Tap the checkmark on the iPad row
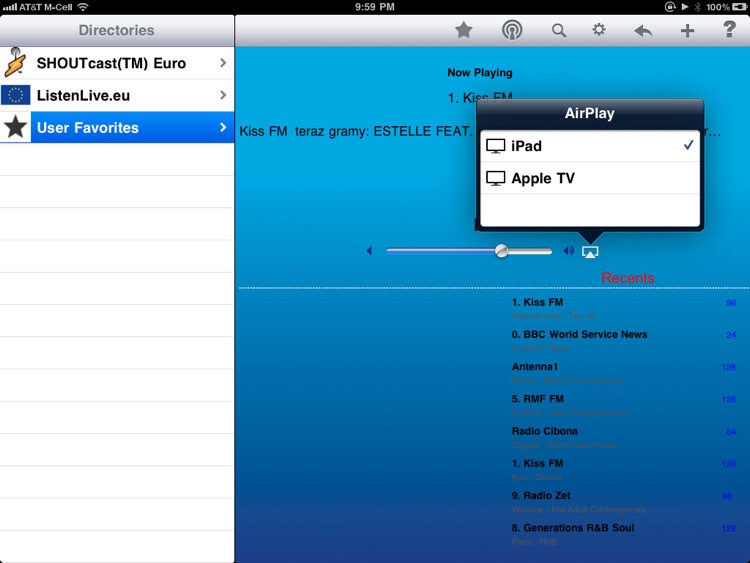The height and width of the screenshot is (563, 750). coord(688,144)
